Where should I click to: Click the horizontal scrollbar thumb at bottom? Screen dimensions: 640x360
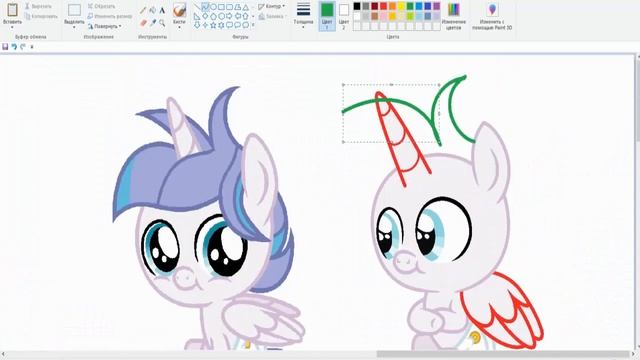[503, 354]
